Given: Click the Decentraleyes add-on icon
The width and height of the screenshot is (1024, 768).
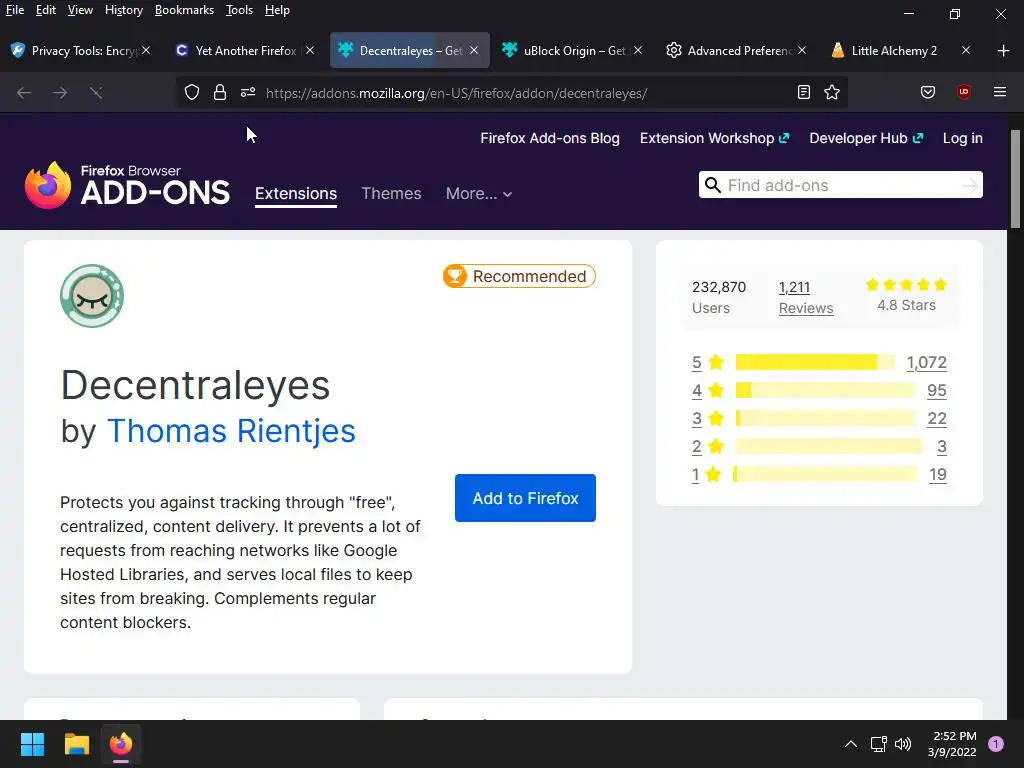Looking at the screenshot, I should coord(92,296).
